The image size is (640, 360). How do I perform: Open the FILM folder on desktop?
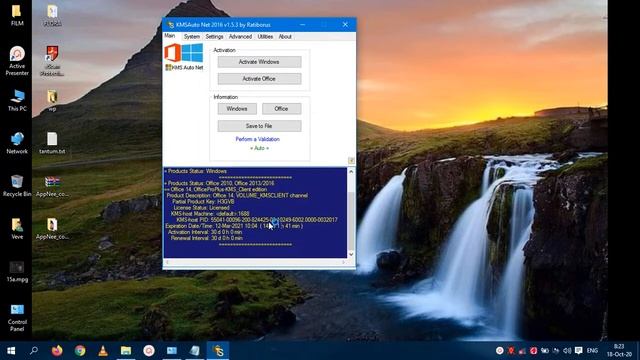[17, 15]
